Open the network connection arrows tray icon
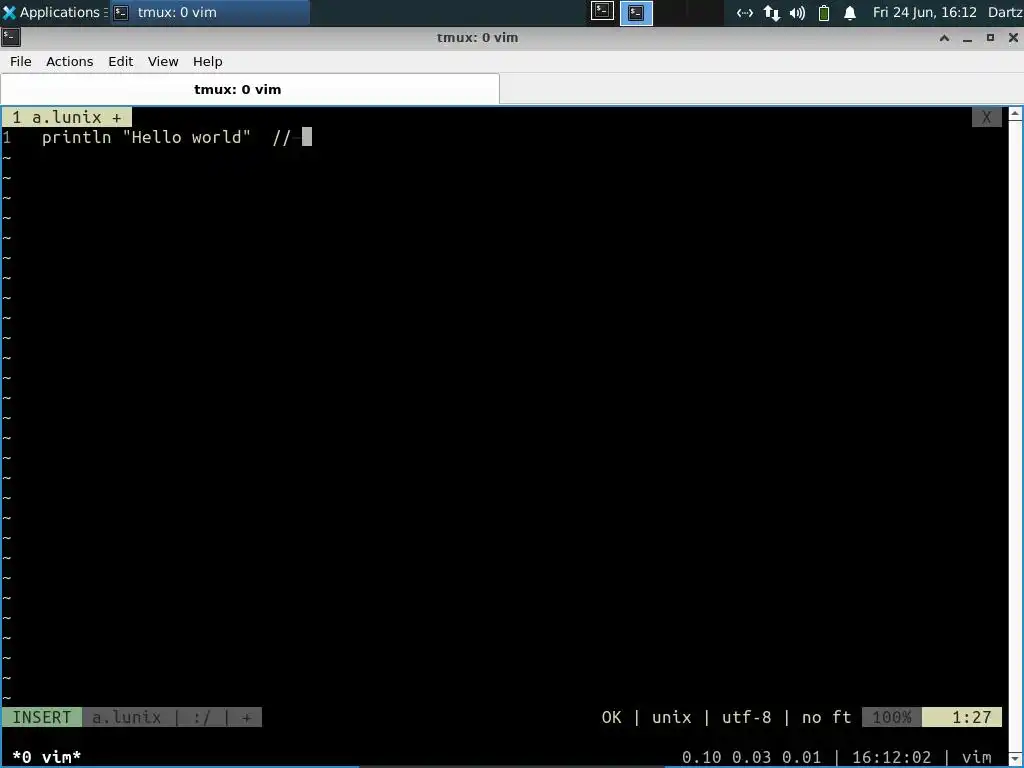The height and width of the screenshot is (768, 1024). (744, 12)
